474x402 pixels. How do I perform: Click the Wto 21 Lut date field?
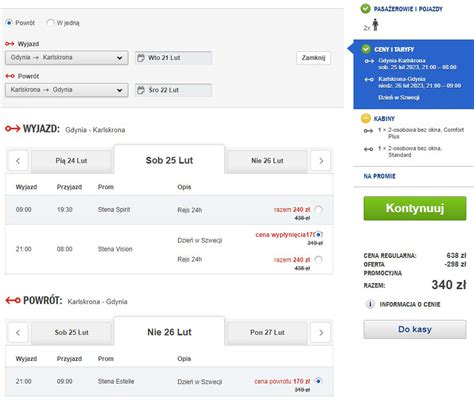click(173, 58)
